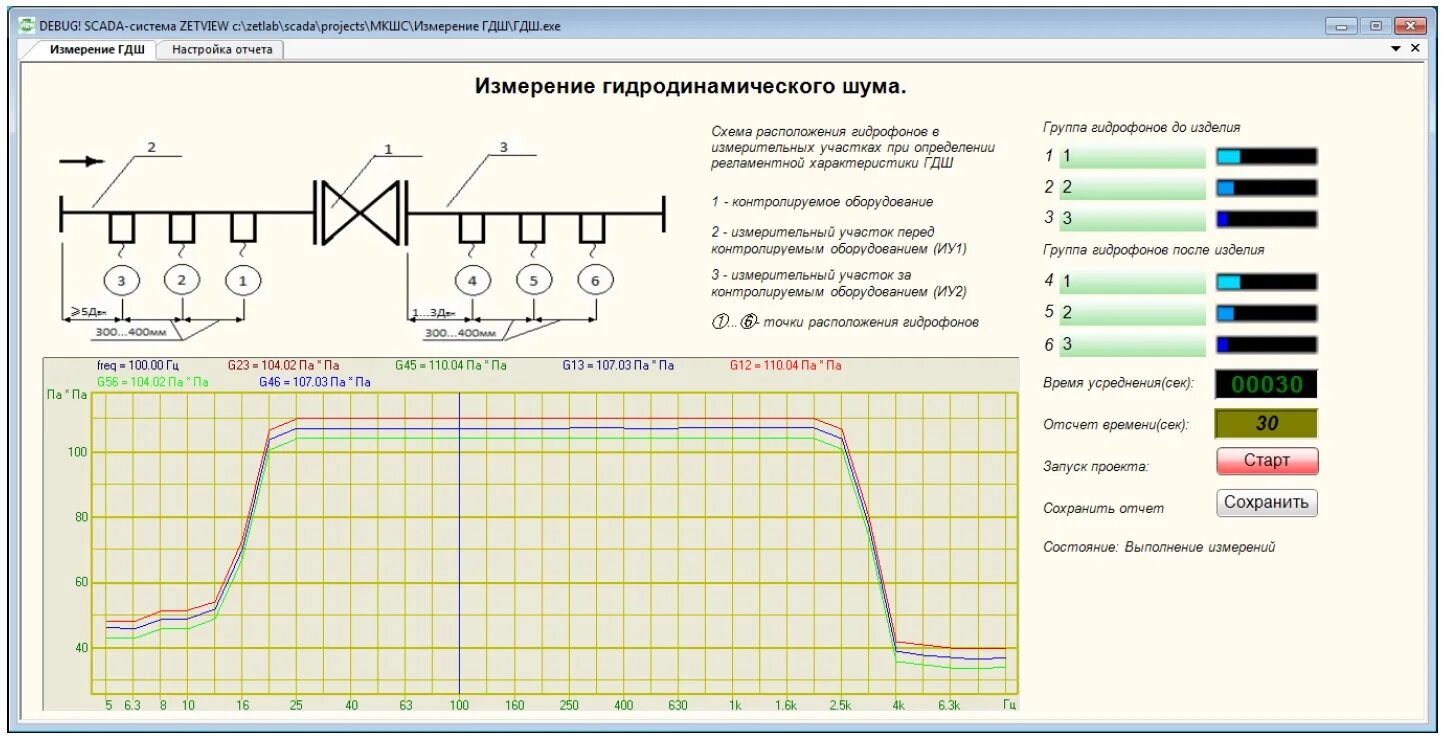Click hydrophone circle 4 in the diagram
This screenshot has width=1446, height=738.
pyautogui.click(x=472, y=281)
